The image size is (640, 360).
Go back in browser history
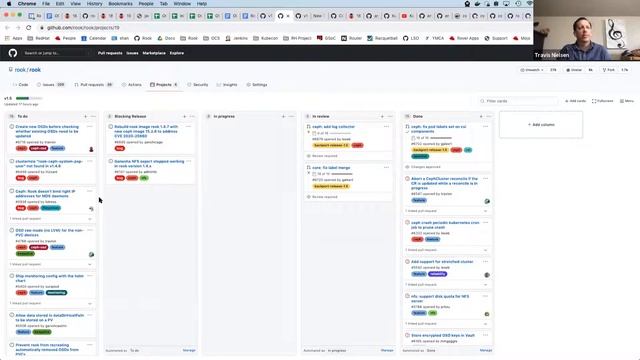tap(7, 27)
